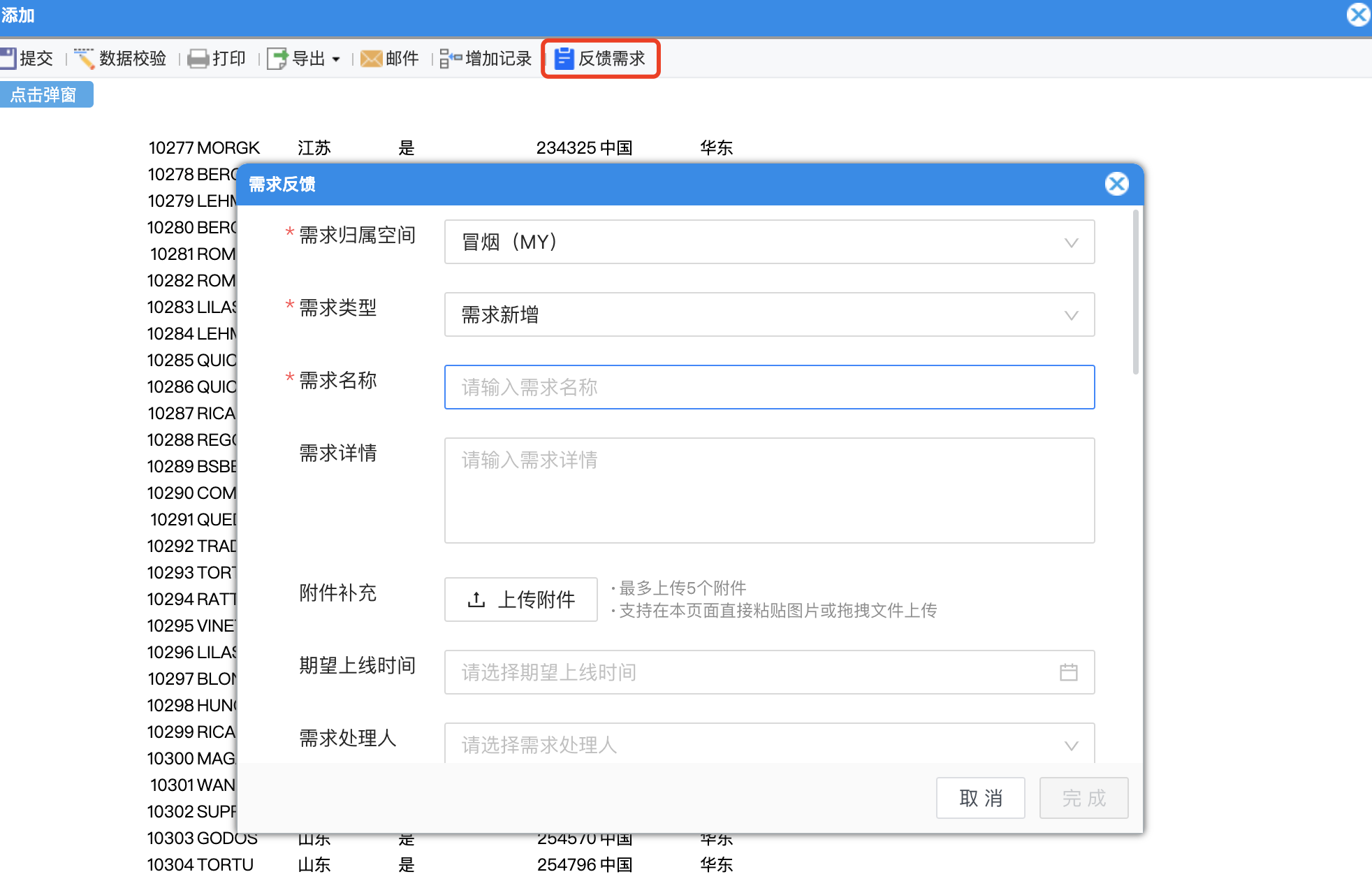Click the Submit (提交) toolbar icon

tap(8, 58)
